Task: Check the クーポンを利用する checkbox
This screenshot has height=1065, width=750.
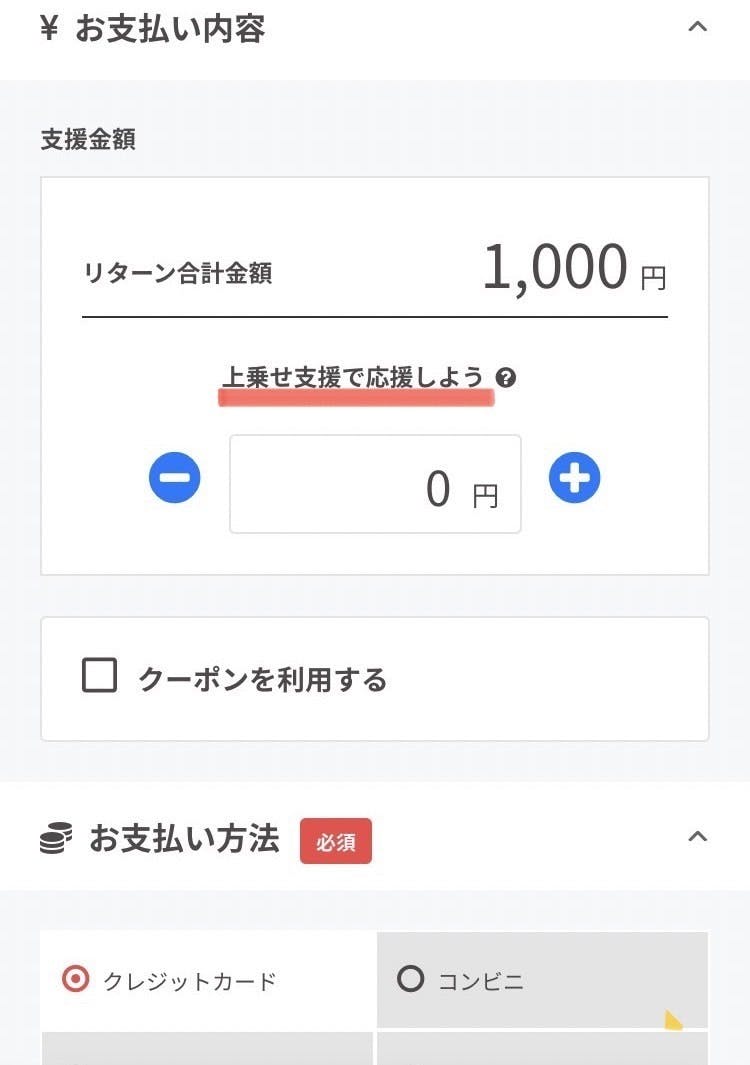Action: pos(100,677)
